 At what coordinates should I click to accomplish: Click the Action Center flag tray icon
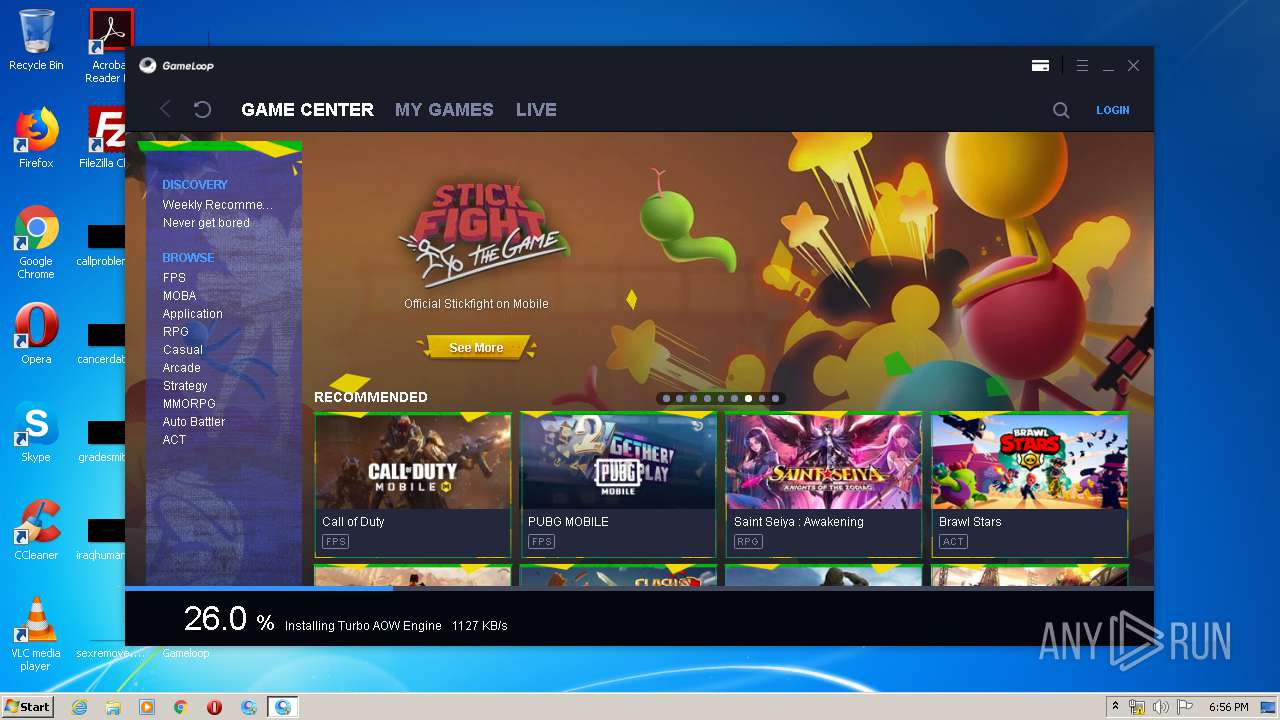1184,707
